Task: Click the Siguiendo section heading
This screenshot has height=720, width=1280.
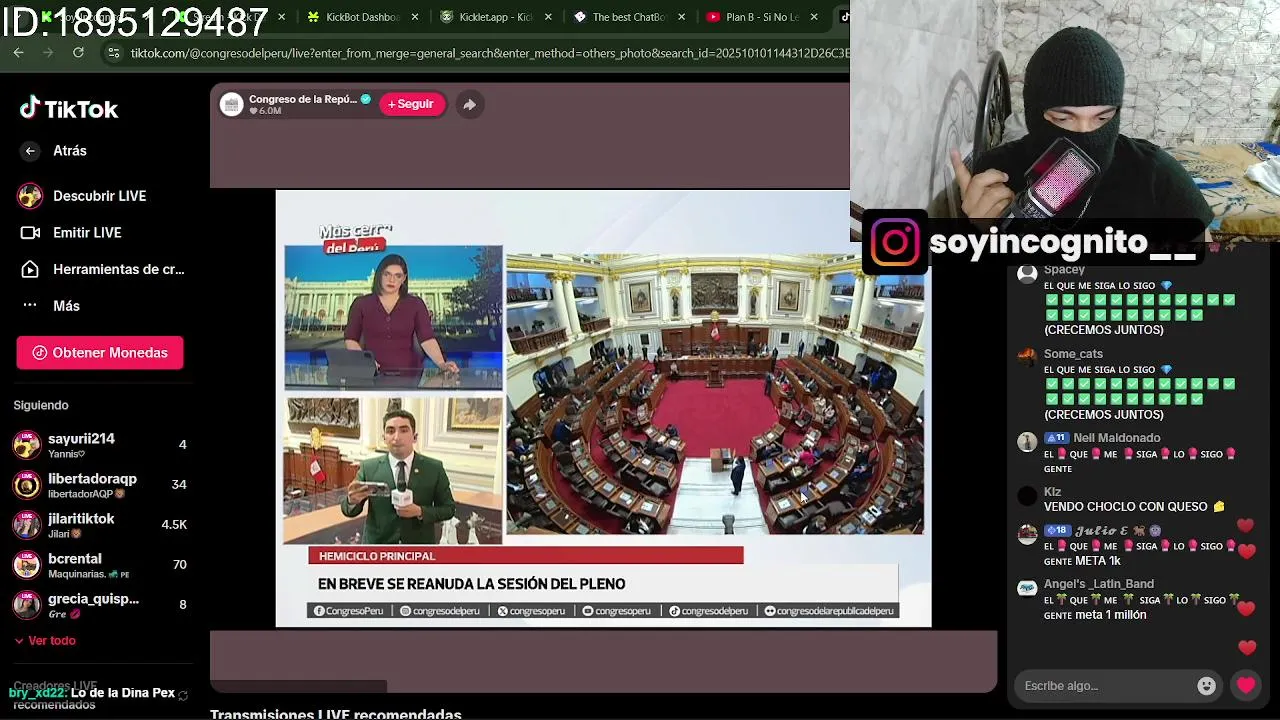Action: tap(41, 405)
